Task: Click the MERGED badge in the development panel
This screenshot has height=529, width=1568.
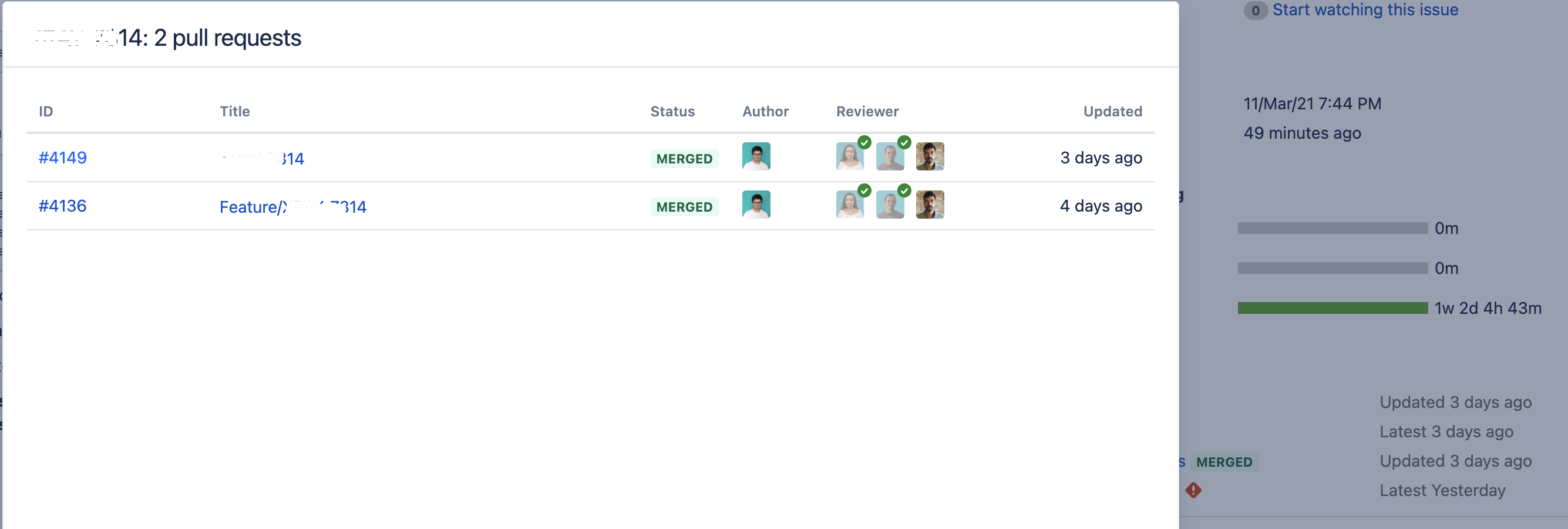Action: point(1224,462)
